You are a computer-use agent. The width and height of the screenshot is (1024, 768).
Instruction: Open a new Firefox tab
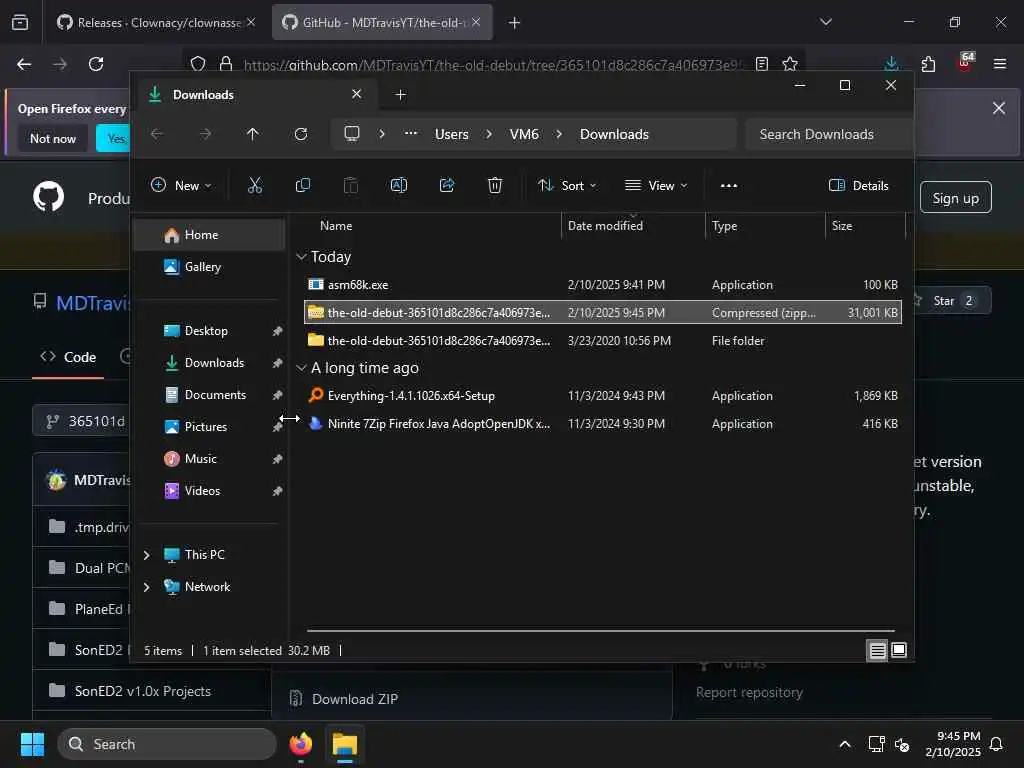point(515,23)
